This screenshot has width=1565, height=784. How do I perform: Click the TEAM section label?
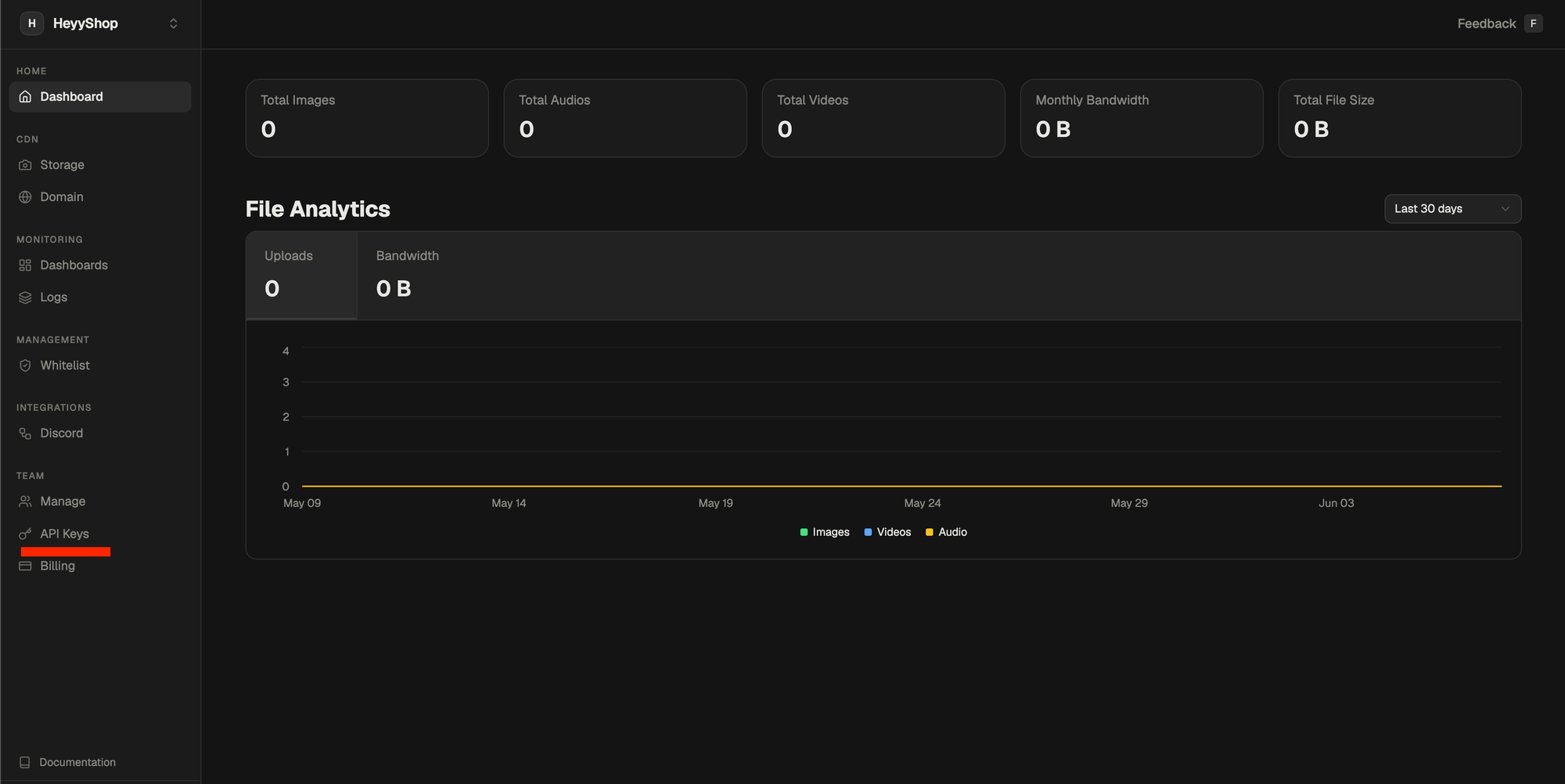(31, 476)
